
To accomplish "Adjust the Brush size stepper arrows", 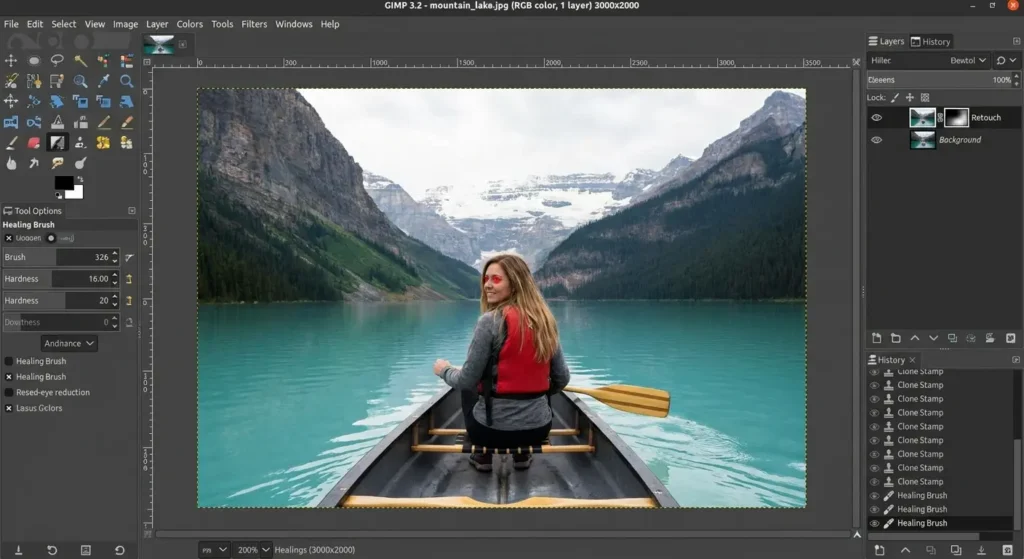I will click(x=115, y=257).
